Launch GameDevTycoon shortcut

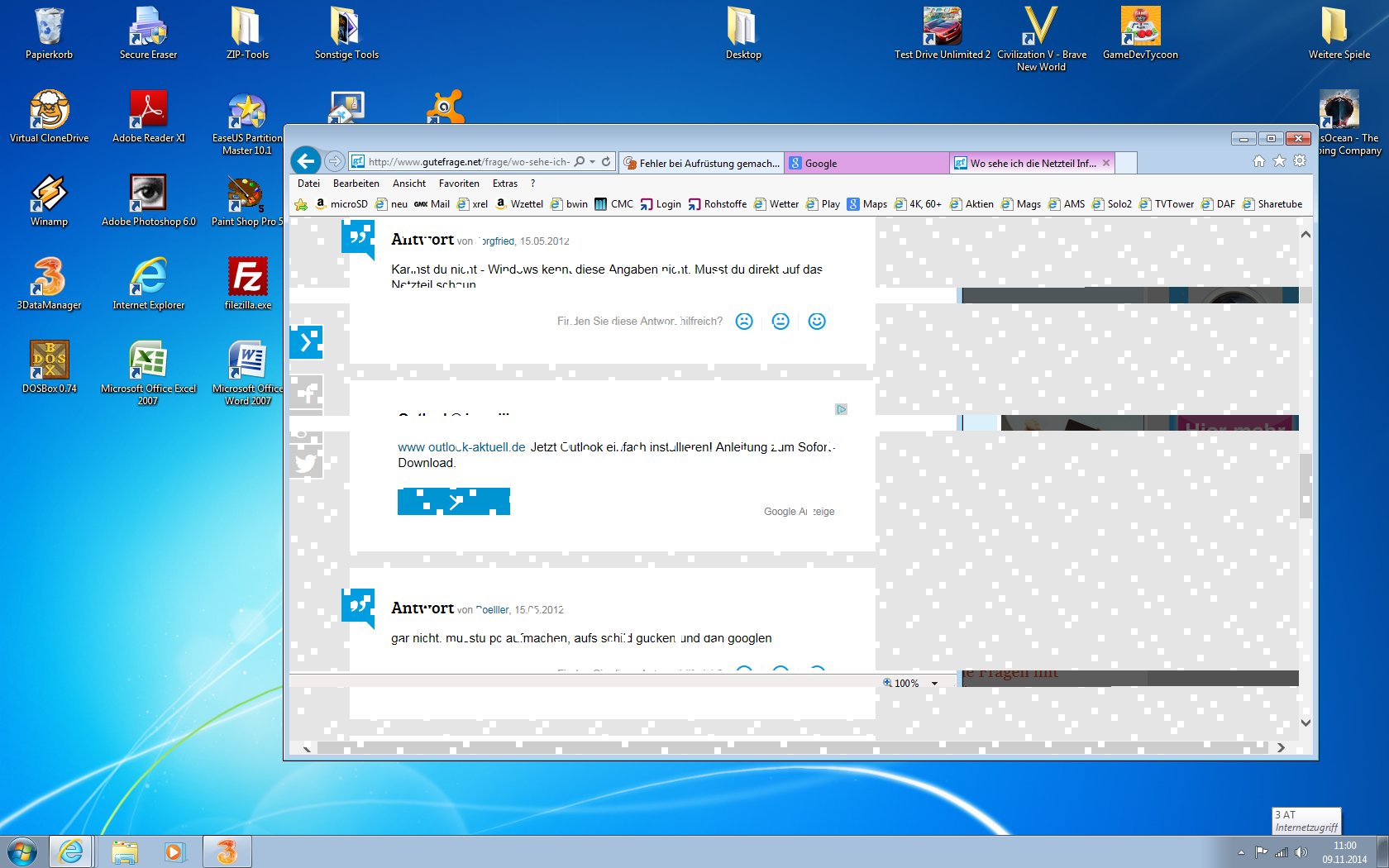point(1140,33)
